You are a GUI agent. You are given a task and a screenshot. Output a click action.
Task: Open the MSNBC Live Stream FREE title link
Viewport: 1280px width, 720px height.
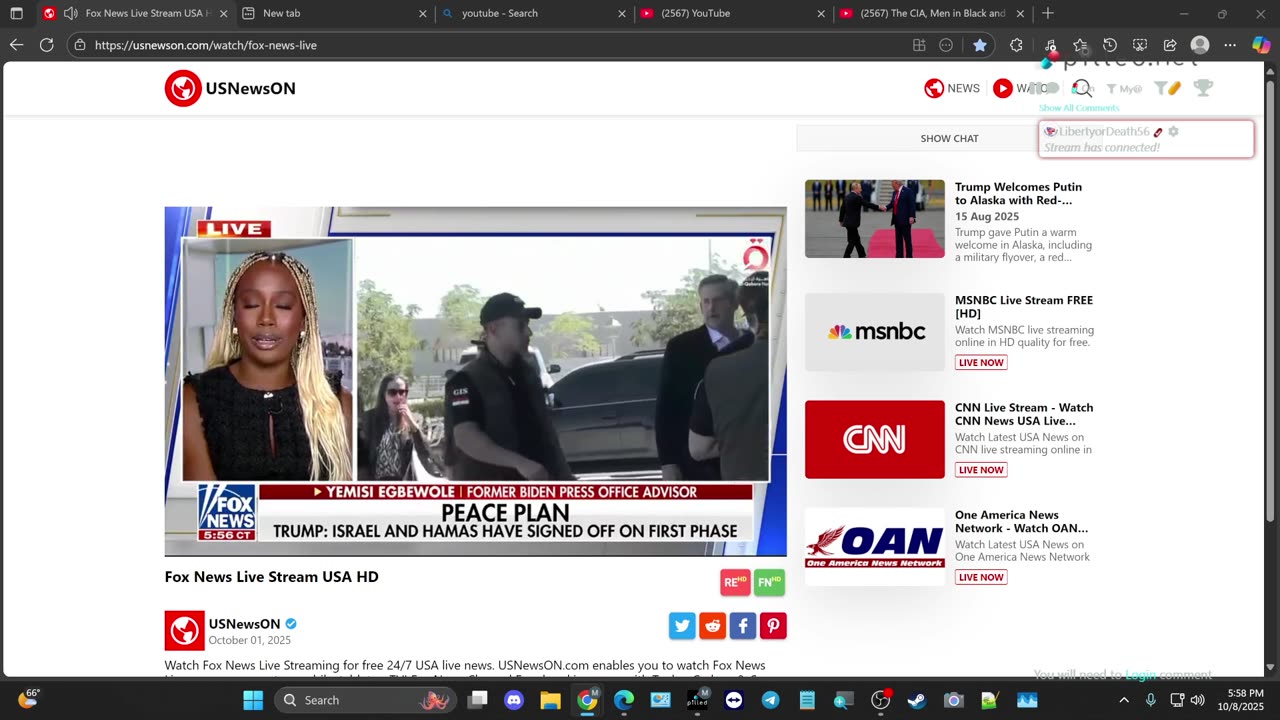(x=1024, y=307)
